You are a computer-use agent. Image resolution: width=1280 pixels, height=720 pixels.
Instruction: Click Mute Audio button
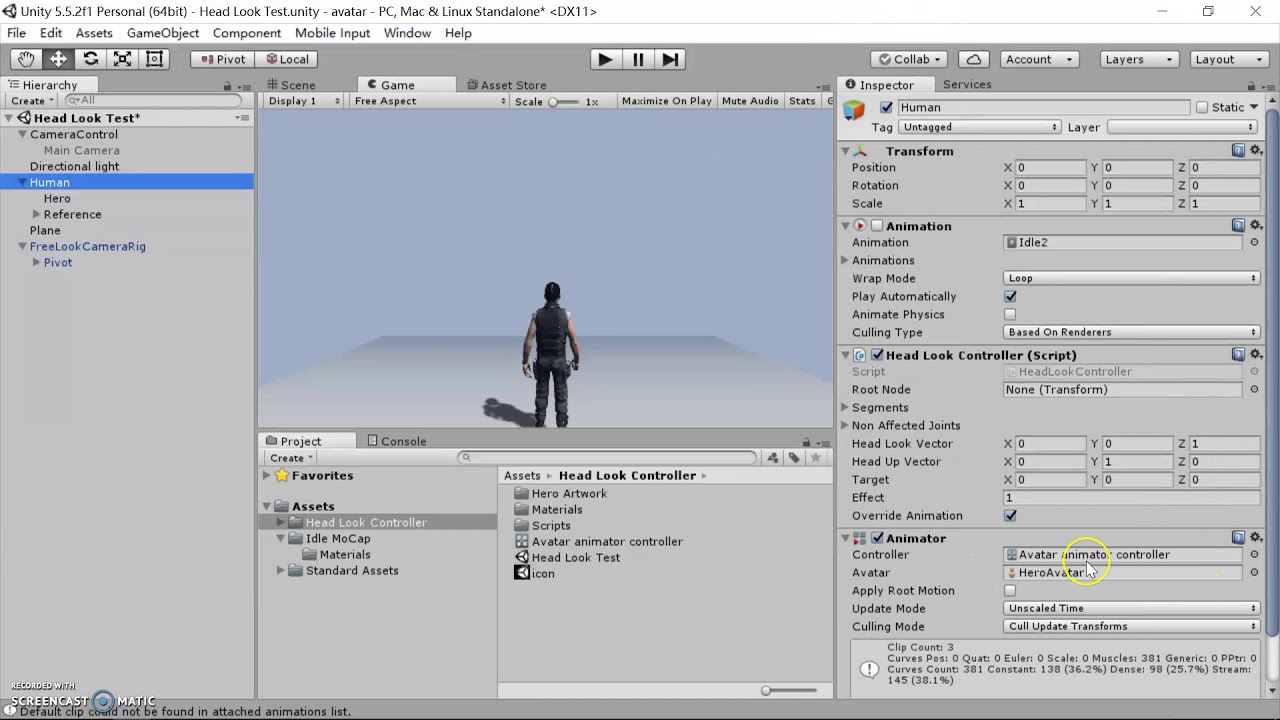[750, 101]
